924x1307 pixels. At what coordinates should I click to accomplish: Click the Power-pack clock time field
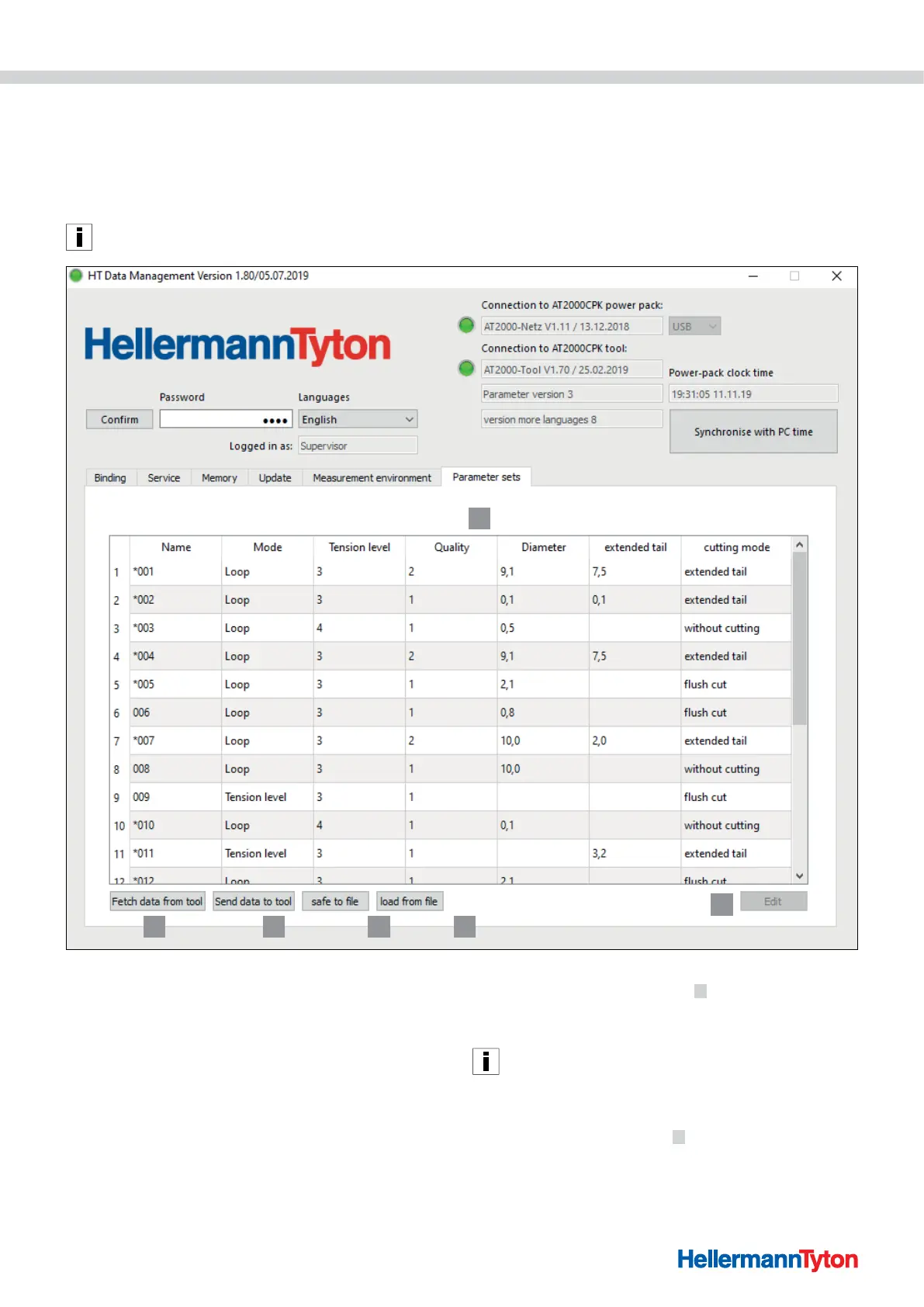753,393
